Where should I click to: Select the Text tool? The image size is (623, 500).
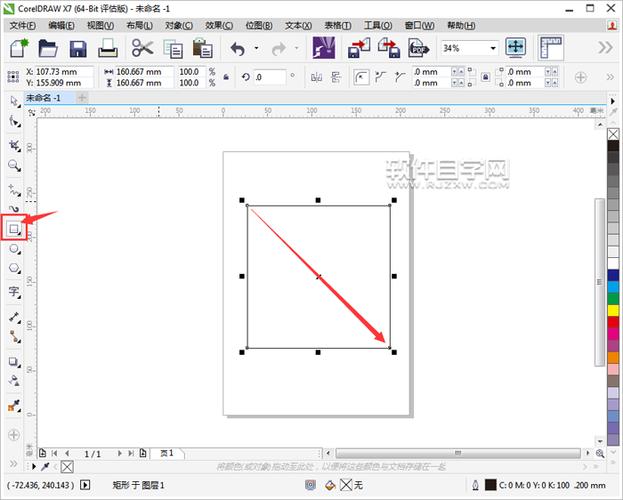(x=15, y=292)
